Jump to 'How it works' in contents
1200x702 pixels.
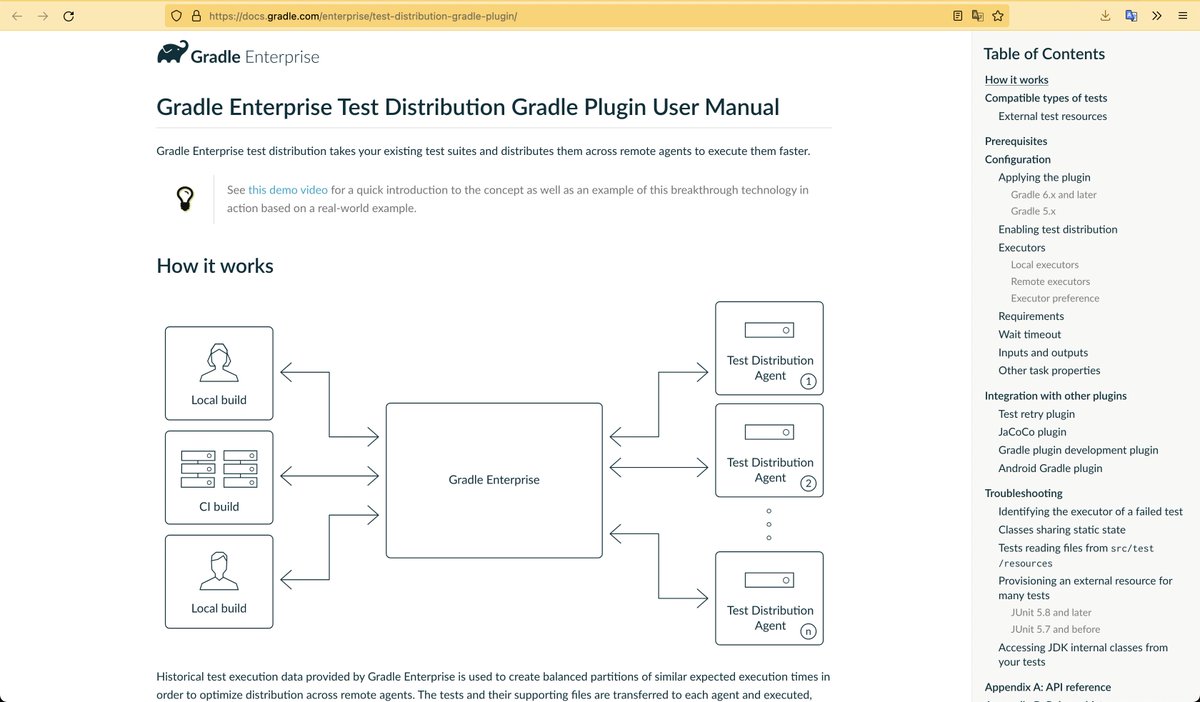(x=1016, y=80)
